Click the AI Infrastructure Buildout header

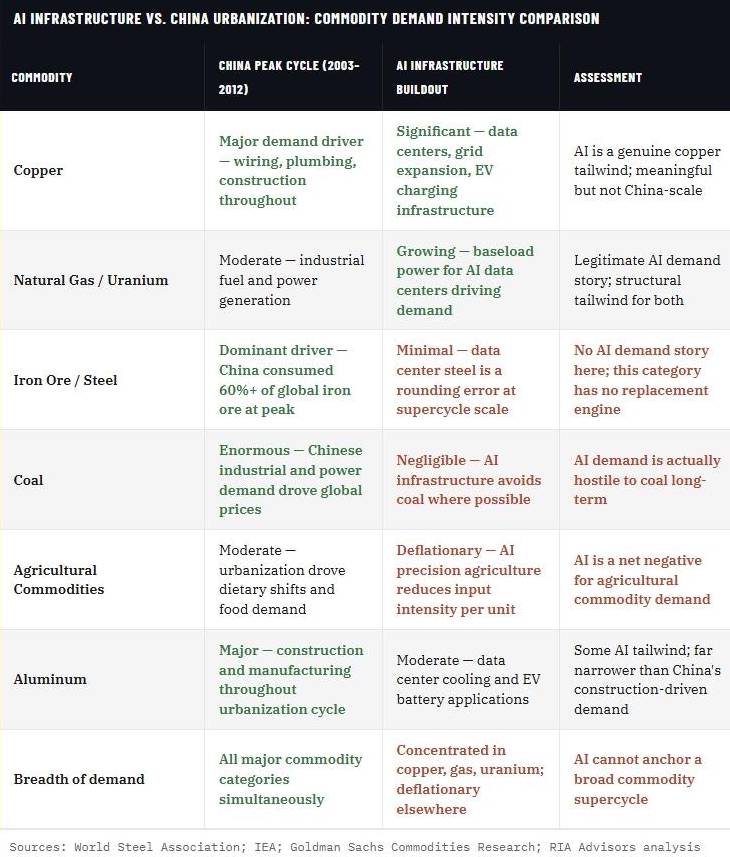[450, 77]
